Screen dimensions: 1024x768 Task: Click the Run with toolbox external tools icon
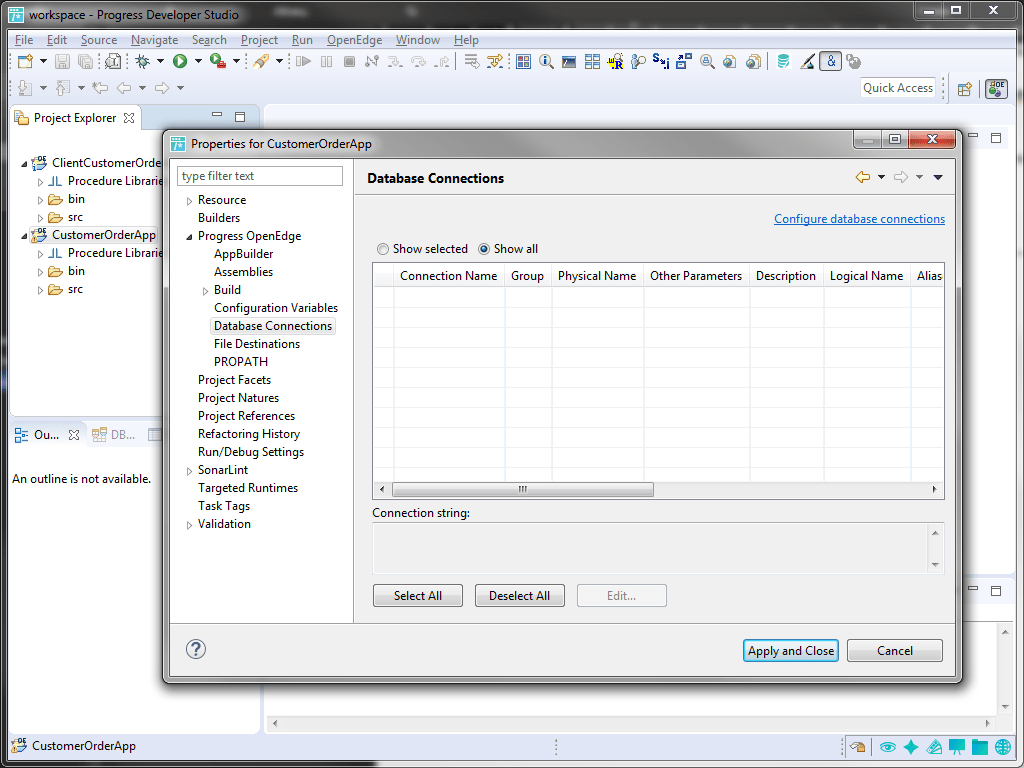pyautogui.click(x=217, y=61)
